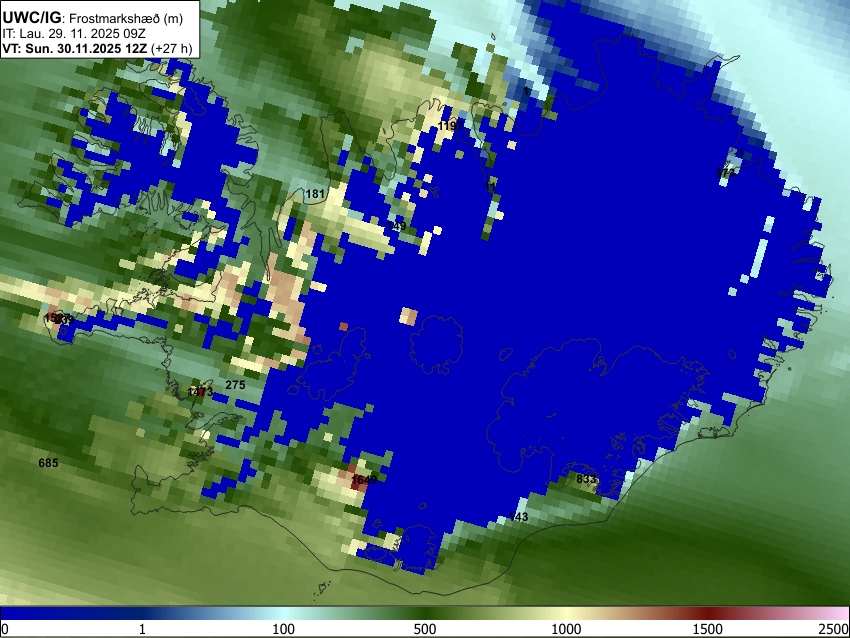Click the map value label 685
The width and height of the screenshot is (850, 638).
(x=48, y=463)
